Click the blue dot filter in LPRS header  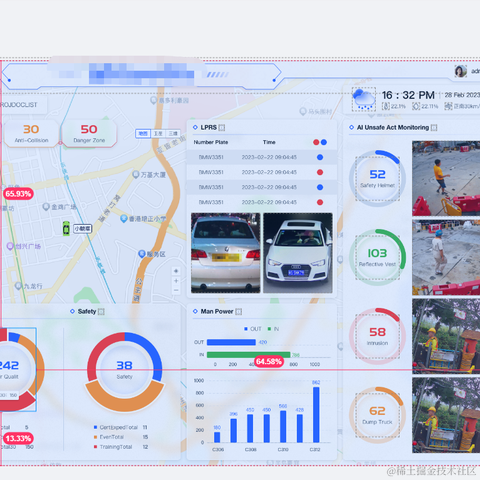324,142
